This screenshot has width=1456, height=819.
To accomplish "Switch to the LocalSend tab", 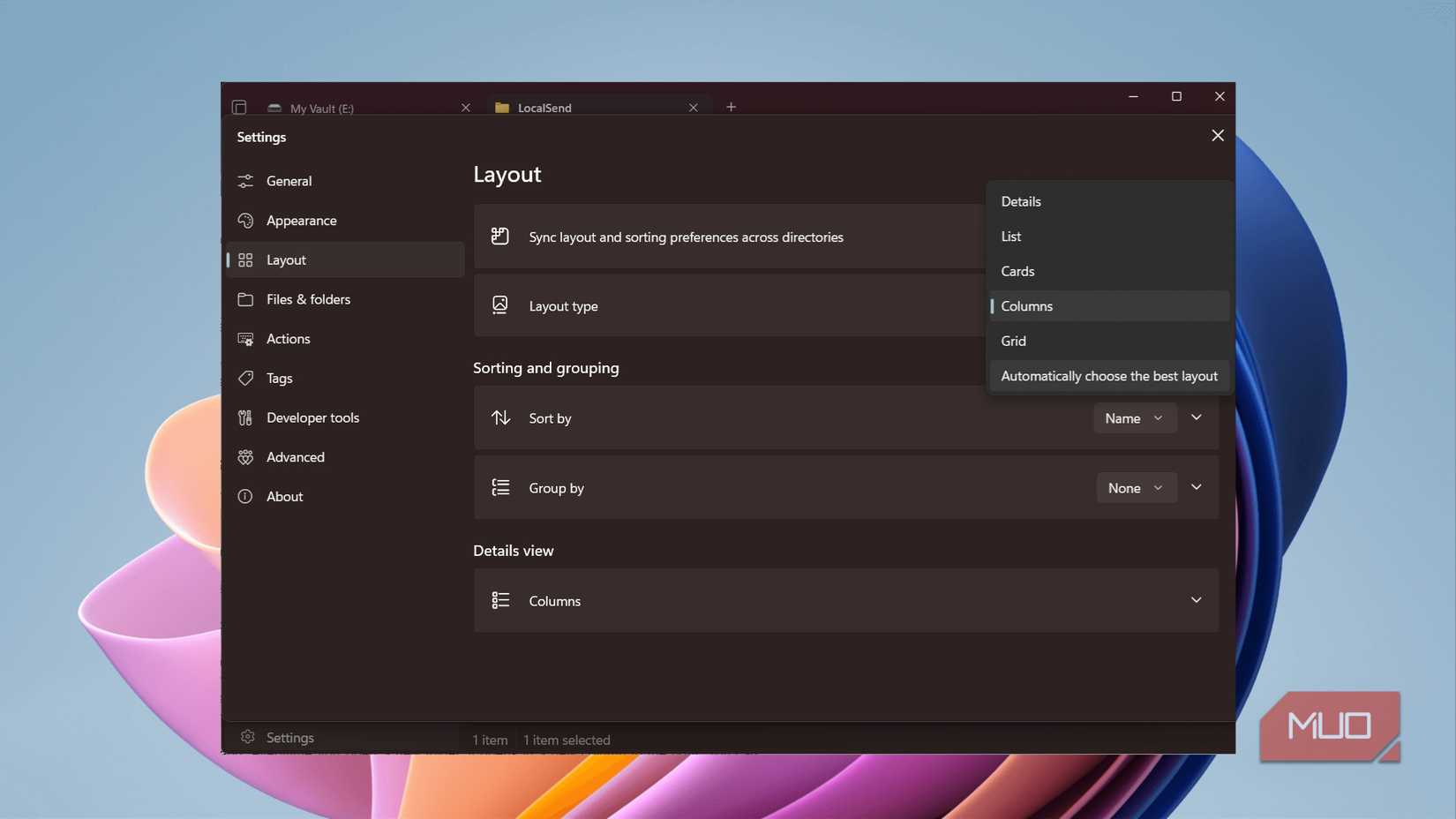I will click(544, 107).
